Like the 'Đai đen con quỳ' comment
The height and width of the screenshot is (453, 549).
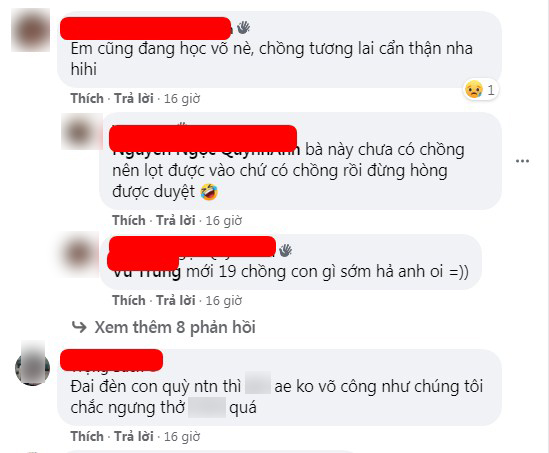click(x=87, y=437)
